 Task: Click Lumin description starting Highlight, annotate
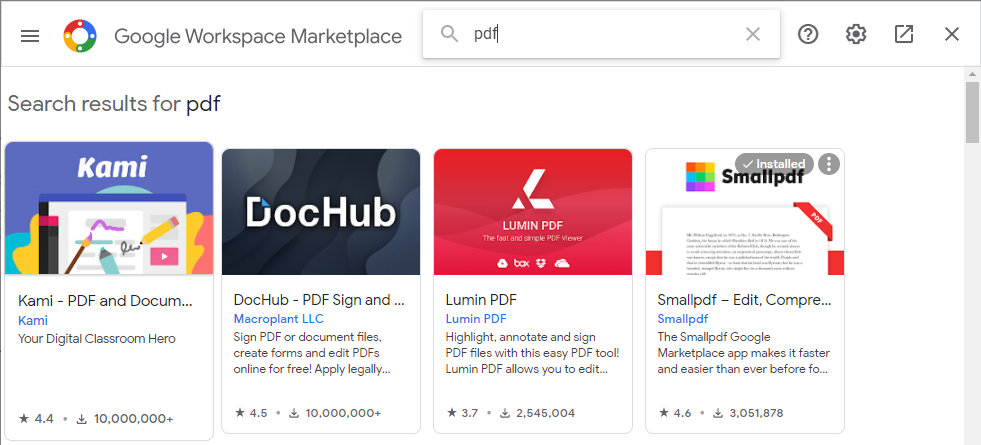[532, 353]
